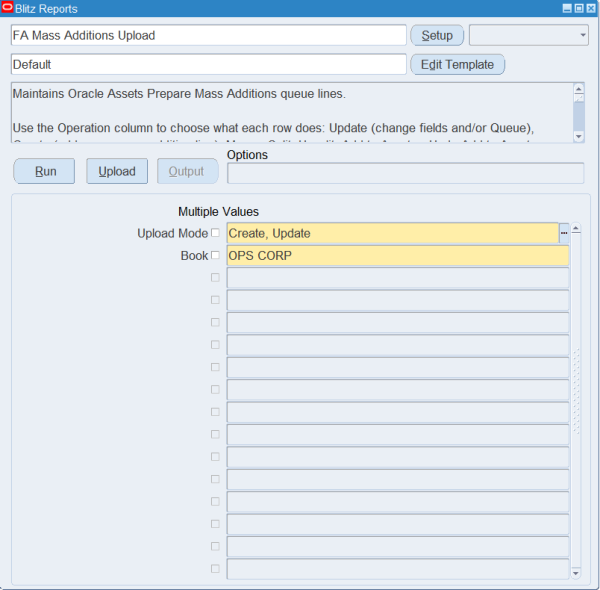The height and width of the screenshot is (590, 600).
Task: Select the template field showing Default
Action: pyautogui.click(x=209, y=64)
